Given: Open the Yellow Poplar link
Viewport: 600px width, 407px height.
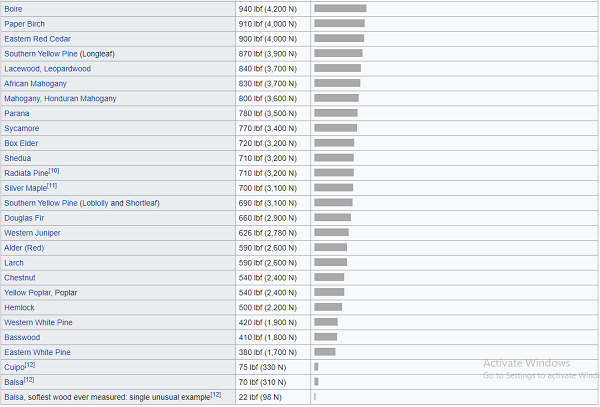Looking at the screenshot, I should pos(27,292).
